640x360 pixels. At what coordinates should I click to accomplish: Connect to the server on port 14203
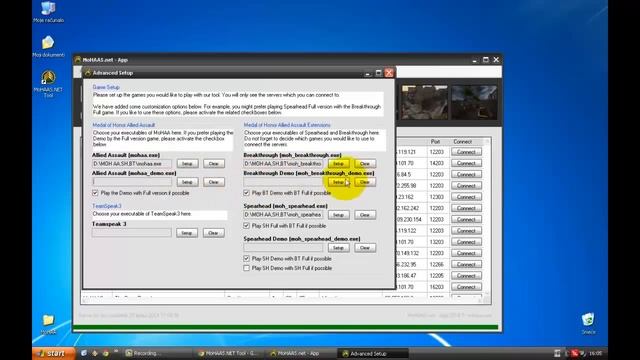[466, 163]
